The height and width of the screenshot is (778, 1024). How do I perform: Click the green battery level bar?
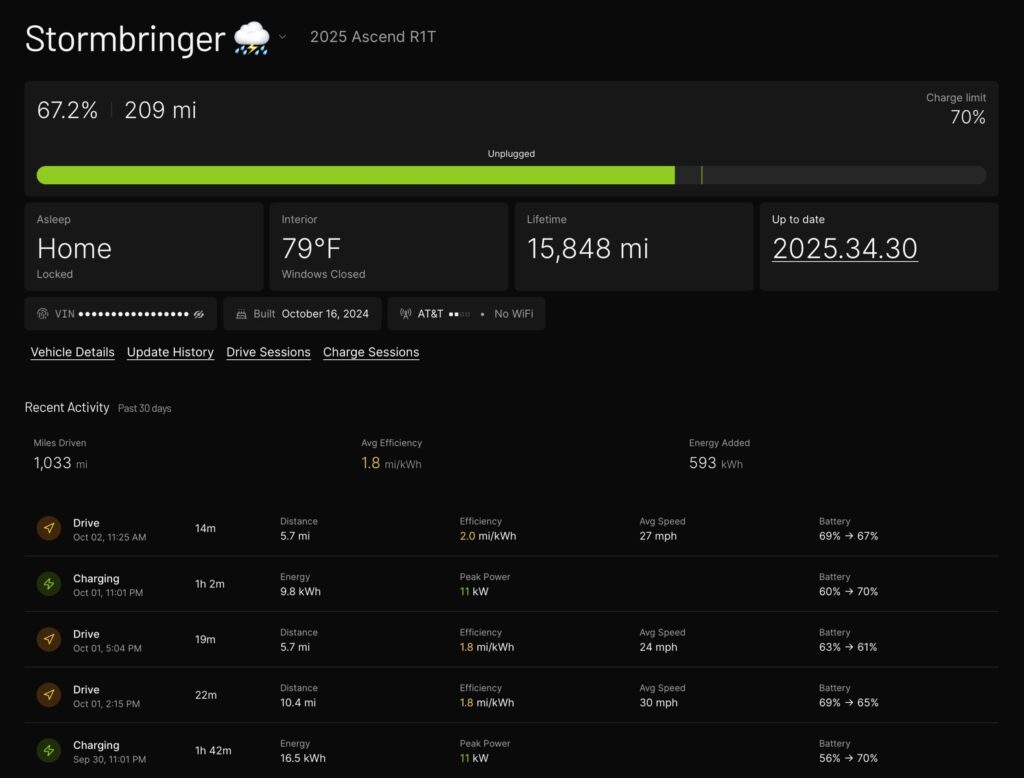coord(355,175)
